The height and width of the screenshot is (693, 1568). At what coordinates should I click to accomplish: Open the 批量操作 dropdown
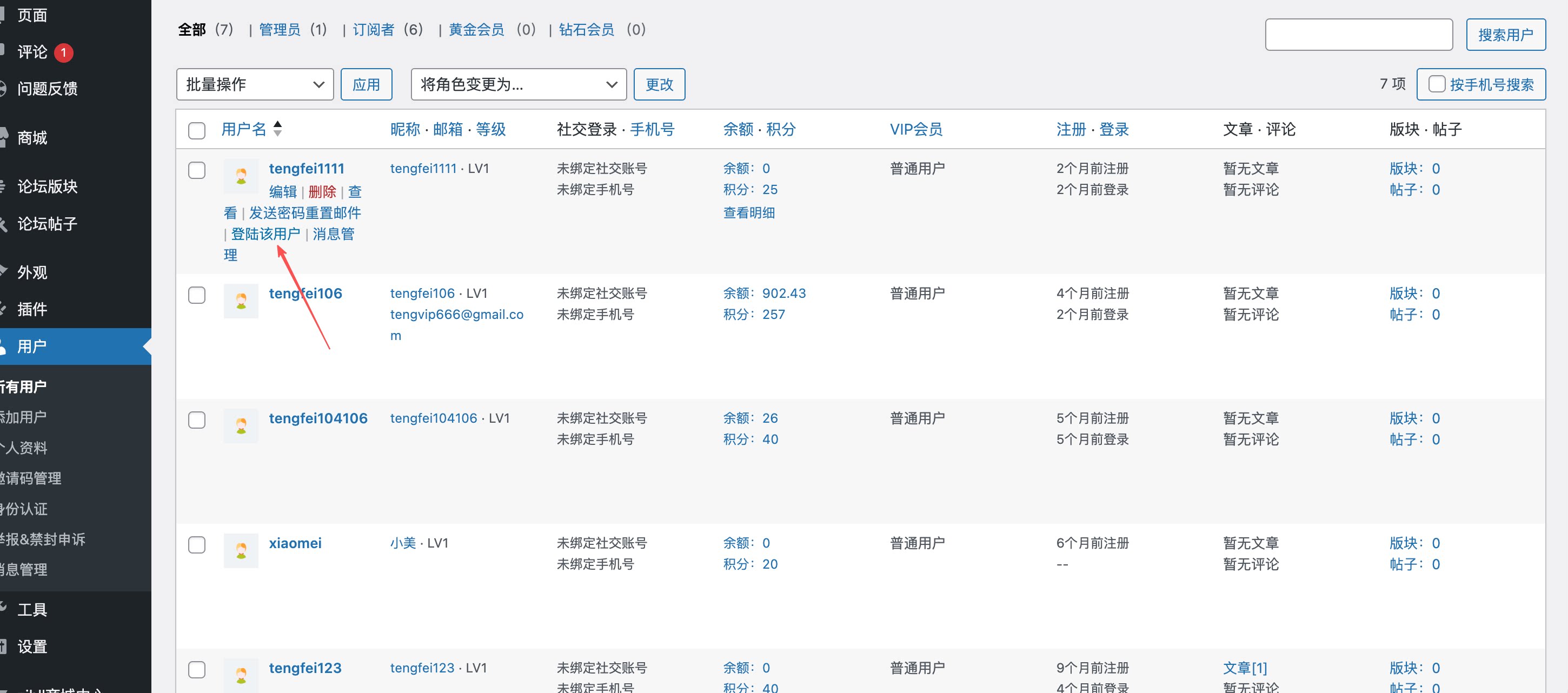[x=255, y=84]
